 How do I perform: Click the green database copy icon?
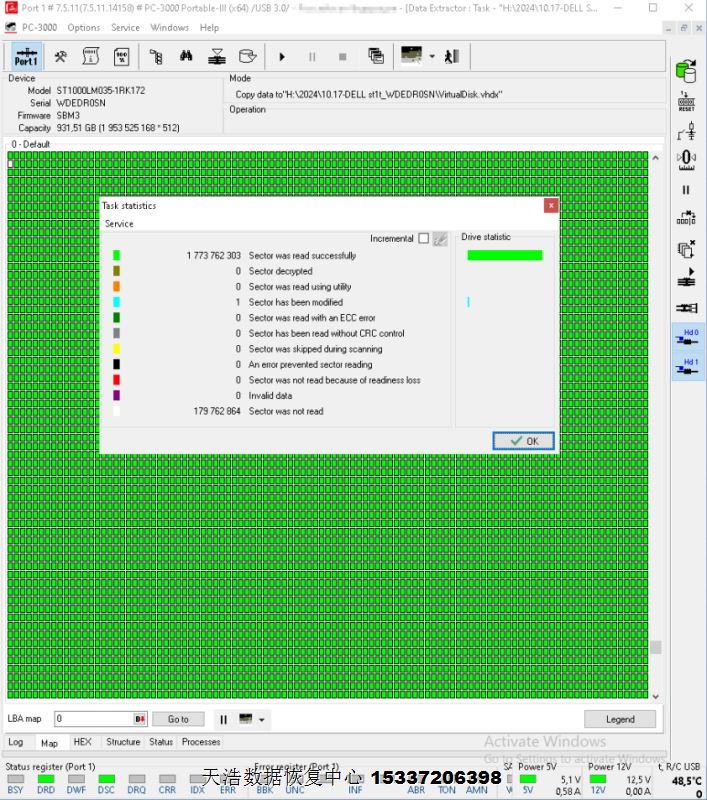pos(686,71)
